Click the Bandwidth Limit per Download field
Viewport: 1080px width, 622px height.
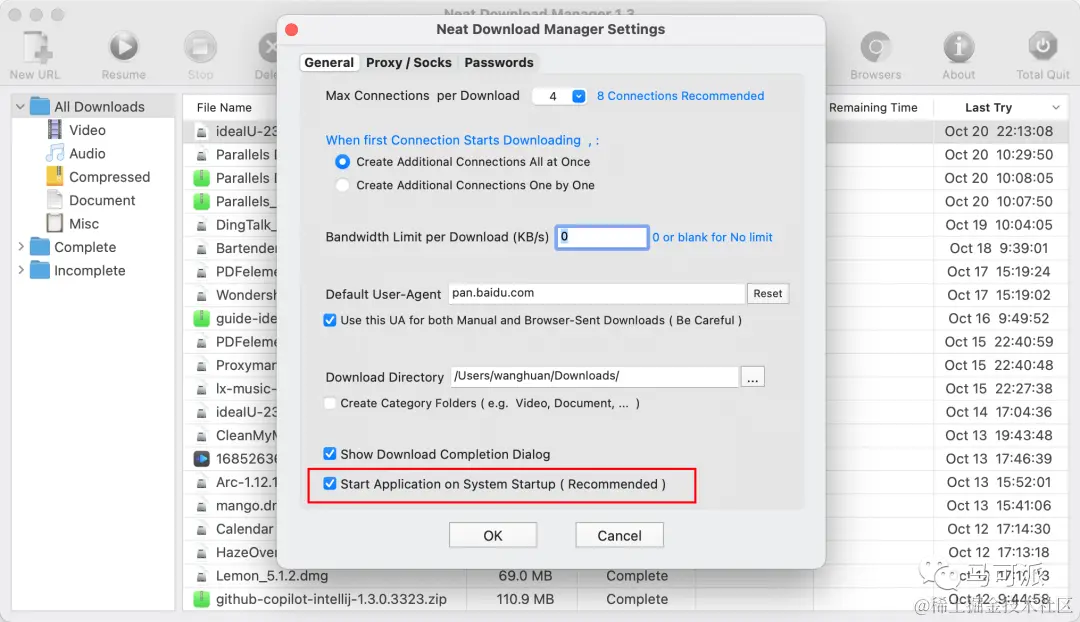click(602, 237)
